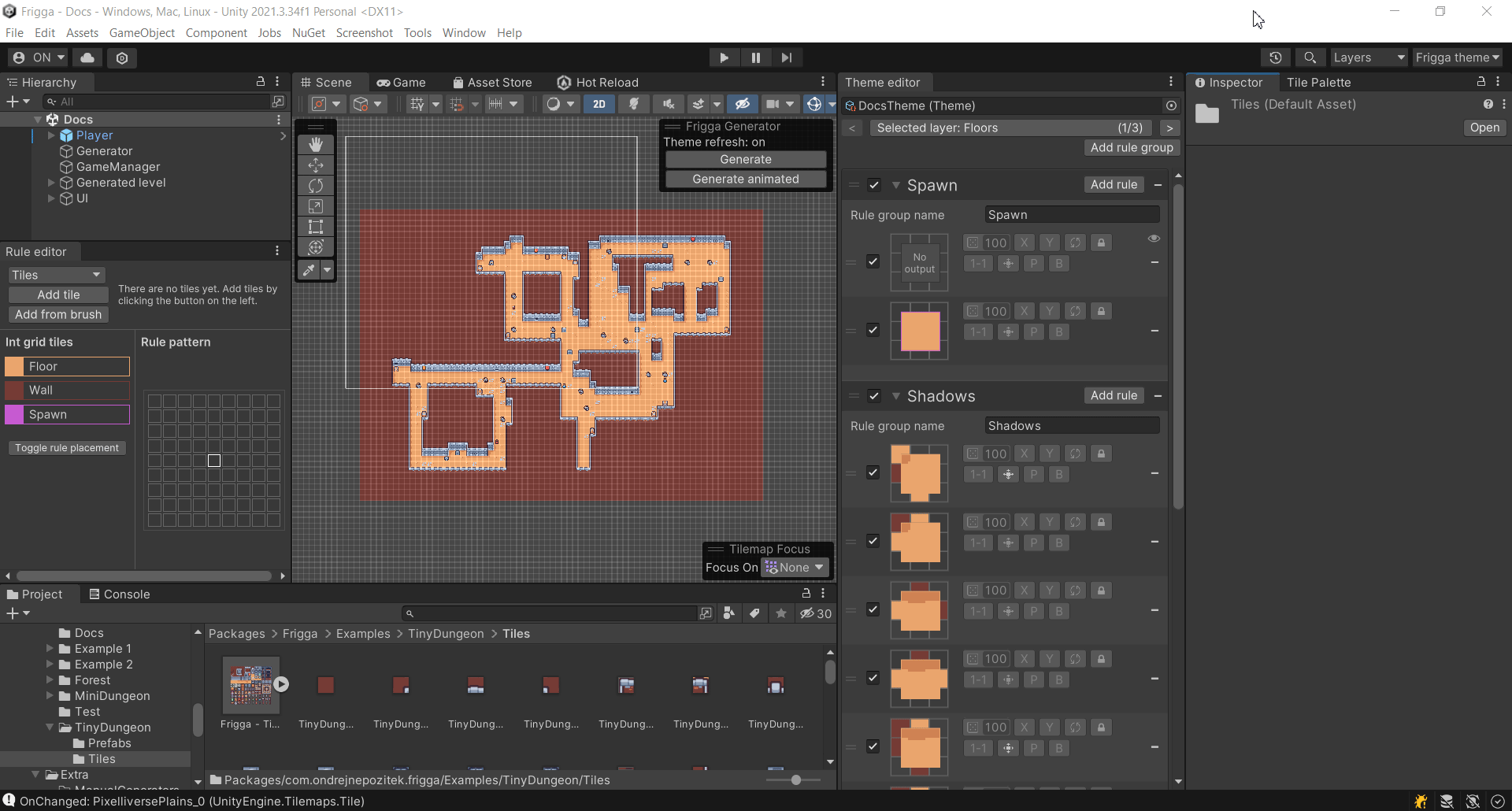Go to the previous layer arrow
The width and height of the screenshot is (1512, 811).
tap(852, 128)
